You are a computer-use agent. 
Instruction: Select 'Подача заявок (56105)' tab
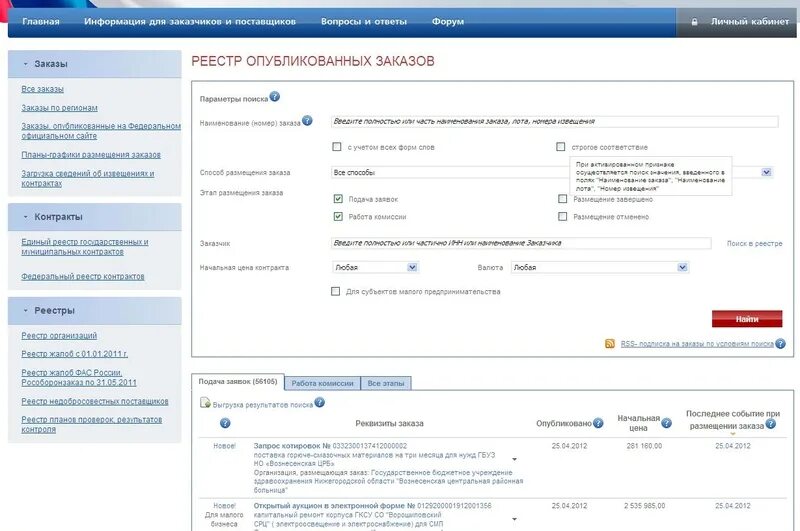[238, 382]
